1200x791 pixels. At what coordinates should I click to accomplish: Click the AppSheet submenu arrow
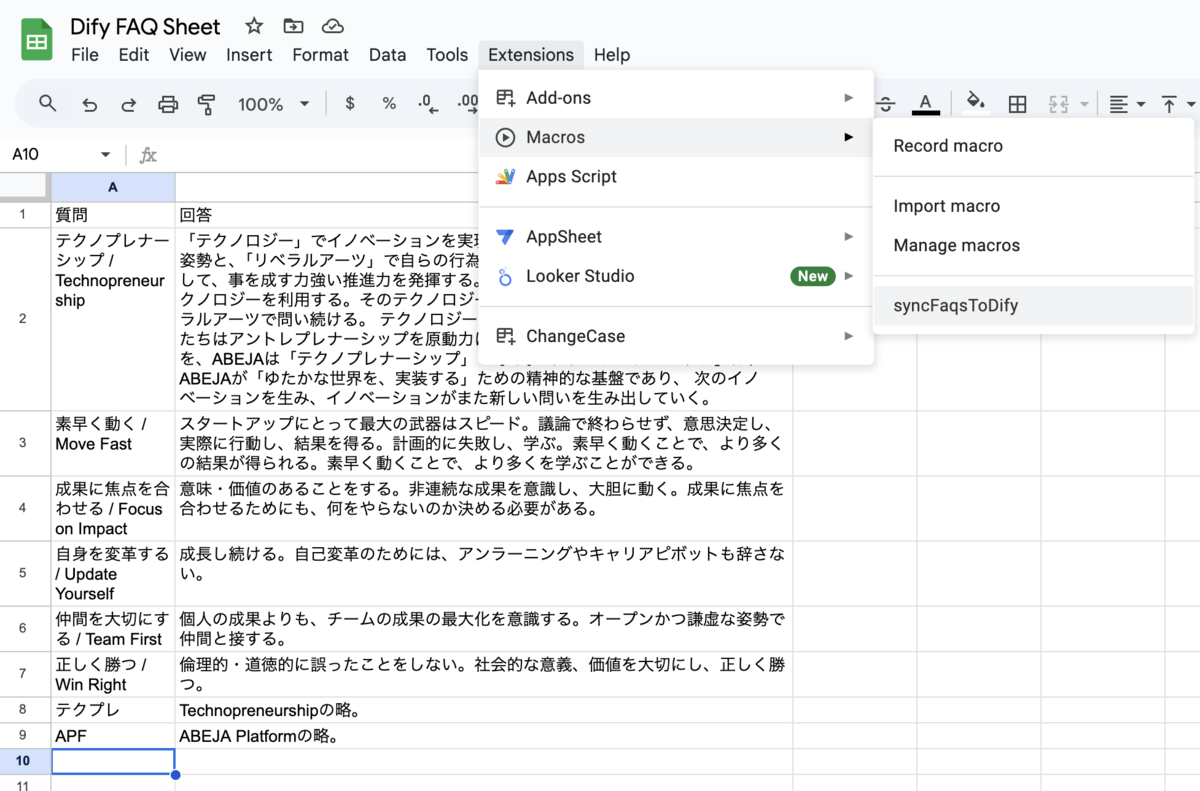[848, 237]
